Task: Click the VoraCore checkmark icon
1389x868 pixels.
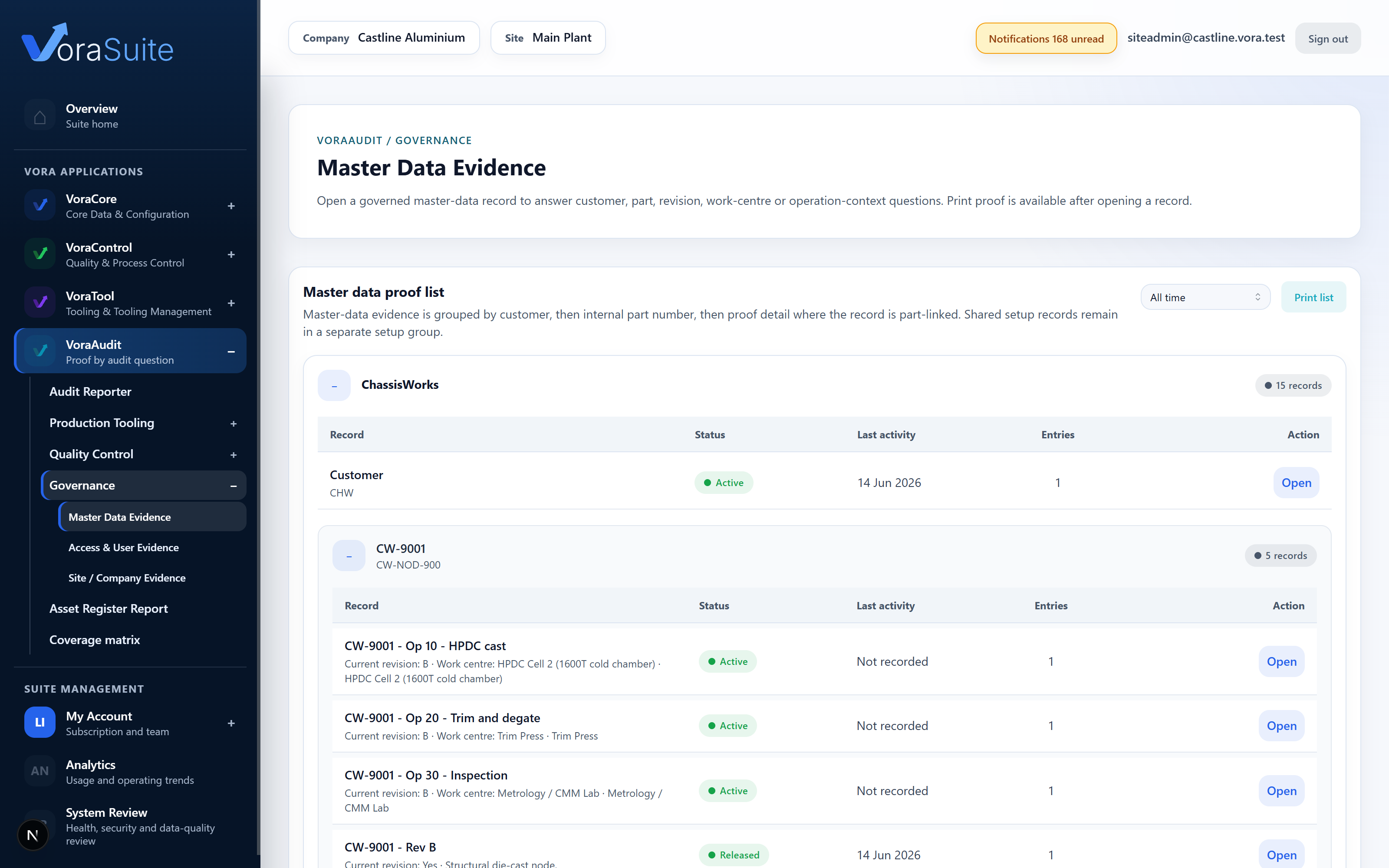Action: (39, 206)
